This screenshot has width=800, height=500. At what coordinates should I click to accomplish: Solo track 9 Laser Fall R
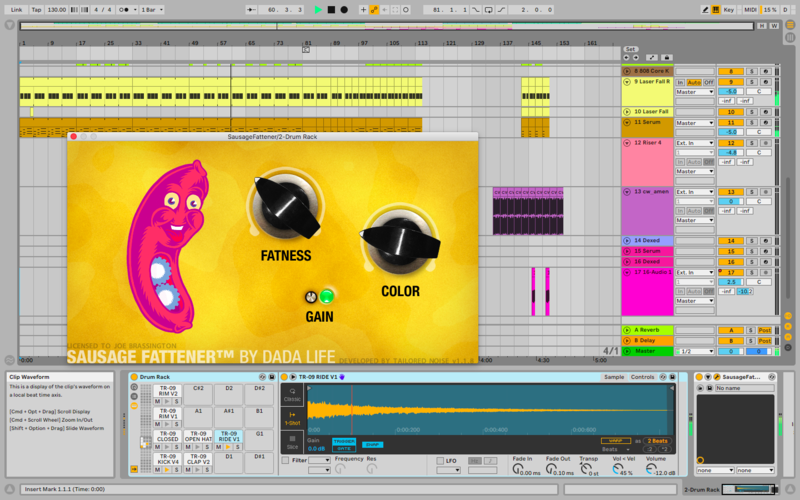coord(752,82)
